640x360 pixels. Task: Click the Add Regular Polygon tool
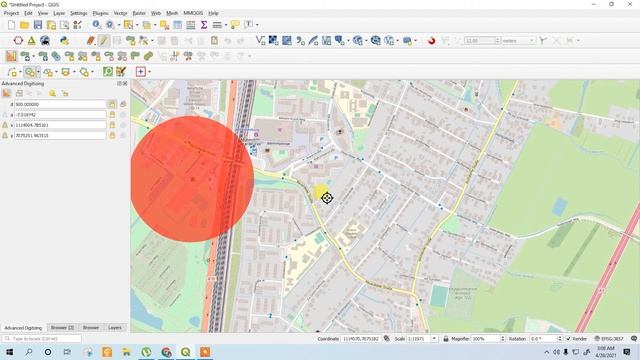click(84, 72)
